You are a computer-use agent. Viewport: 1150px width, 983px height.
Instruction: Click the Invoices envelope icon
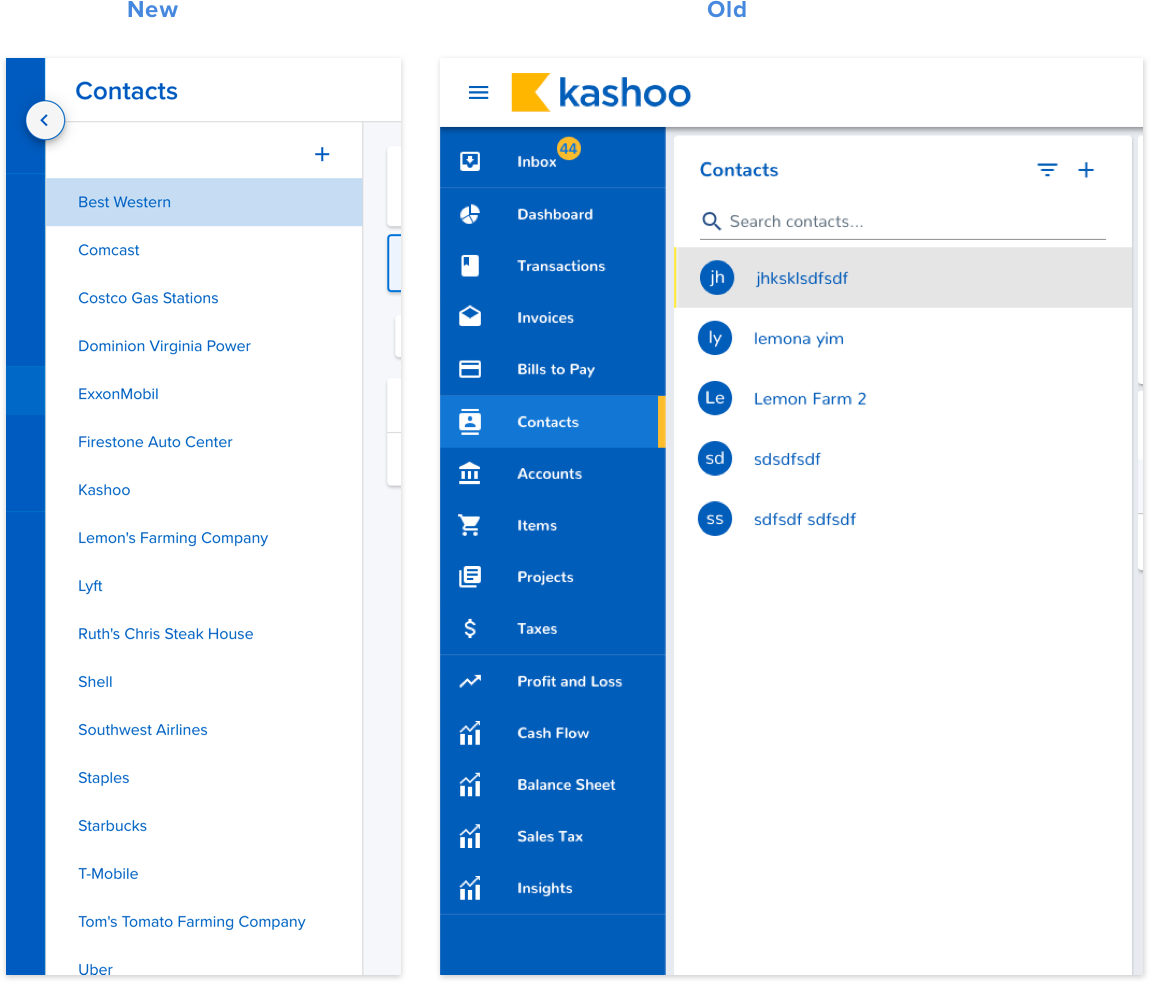470,317
